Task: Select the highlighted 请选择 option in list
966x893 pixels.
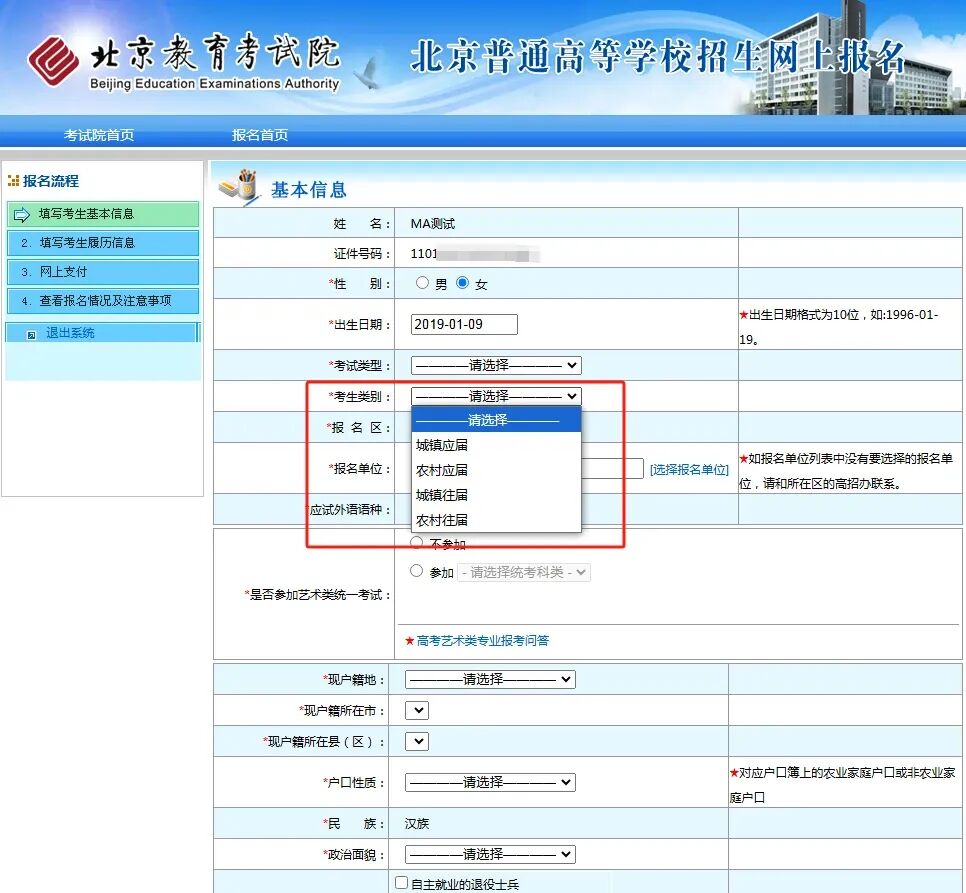Action: [x=496, y=420]
